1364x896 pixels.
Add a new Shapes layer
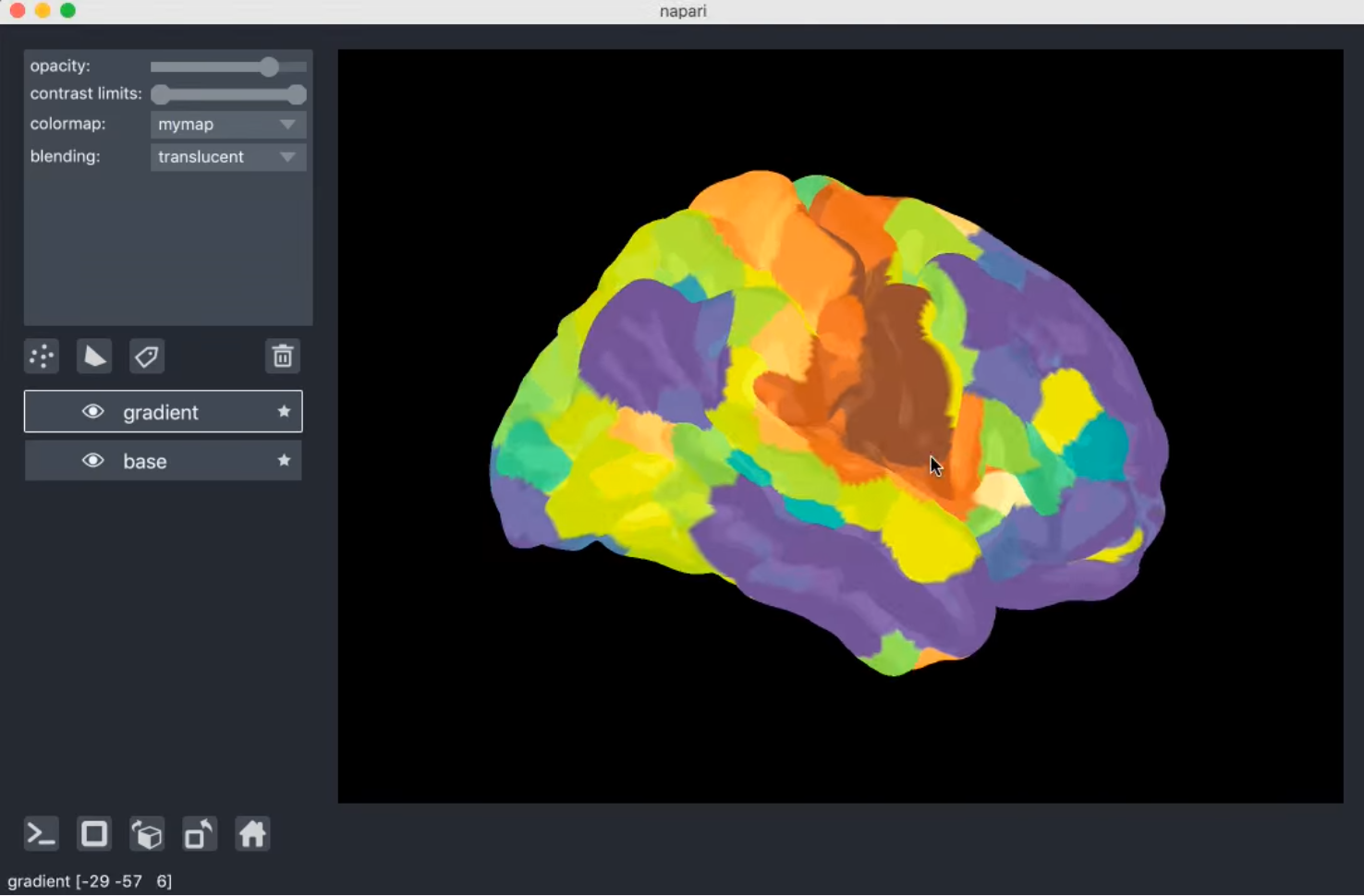tap(93, 356)
